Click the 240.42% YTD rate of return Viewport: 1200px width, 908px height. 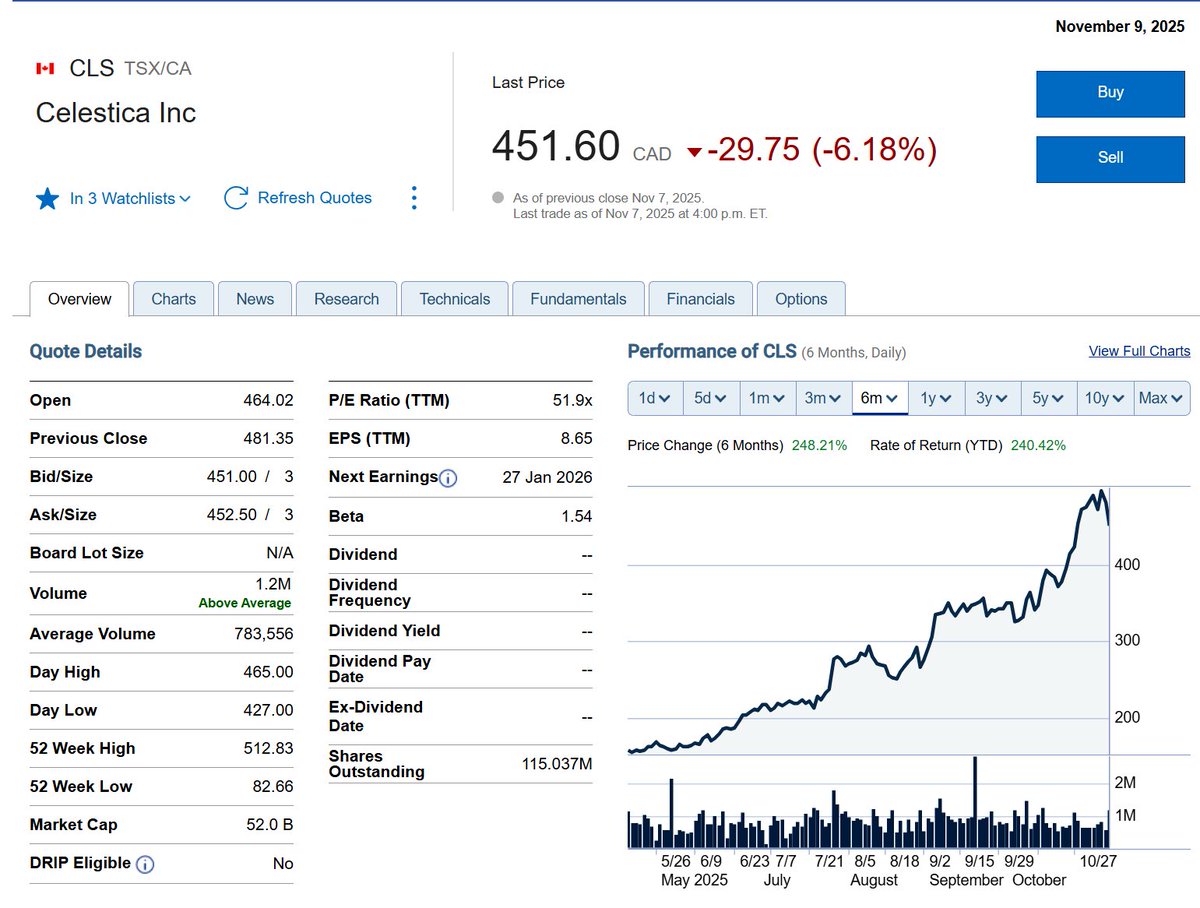(x=1038, y=446)
